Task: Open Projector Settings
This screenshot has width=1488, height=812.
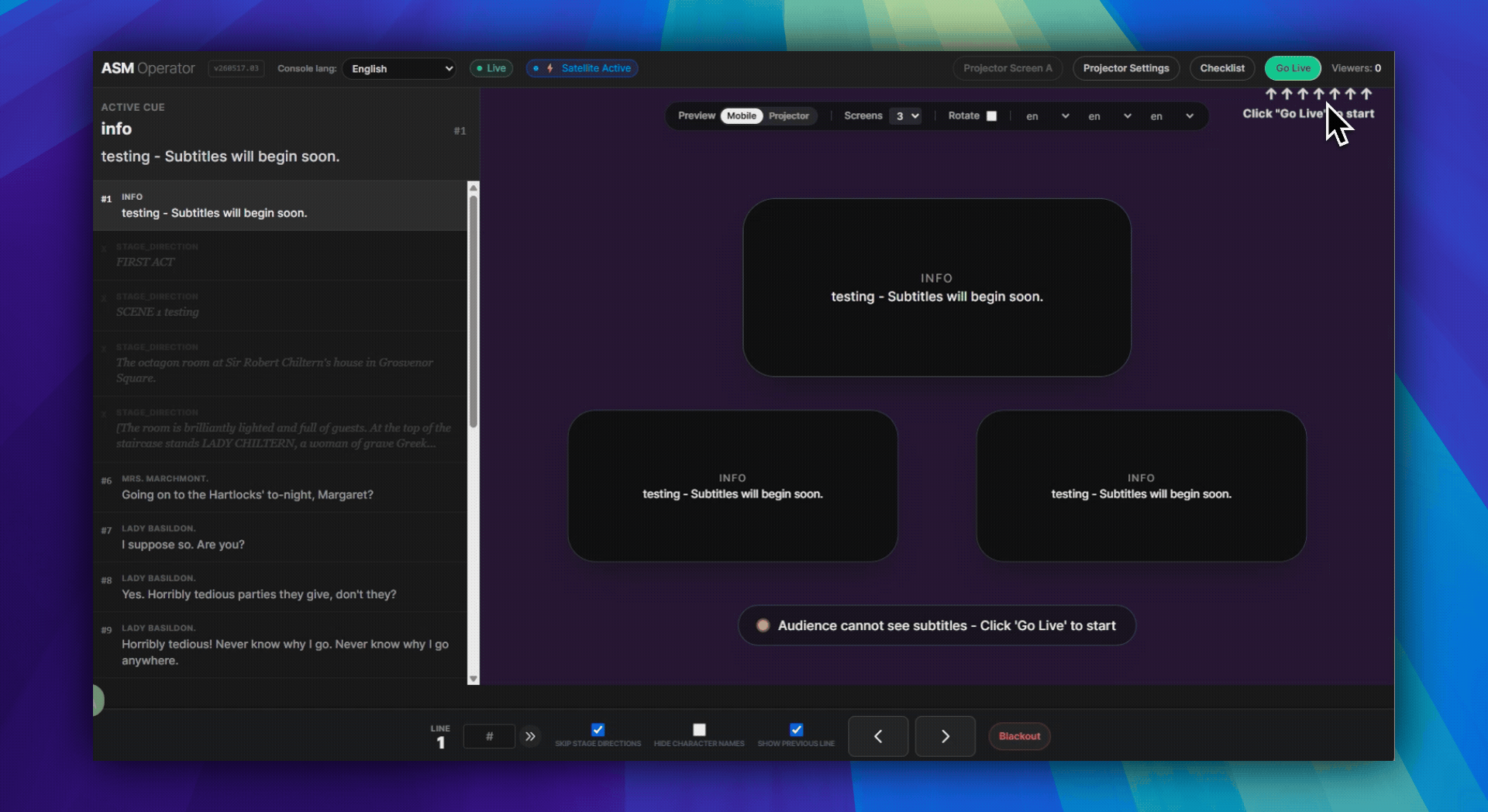Action: tap(1126, 68)
